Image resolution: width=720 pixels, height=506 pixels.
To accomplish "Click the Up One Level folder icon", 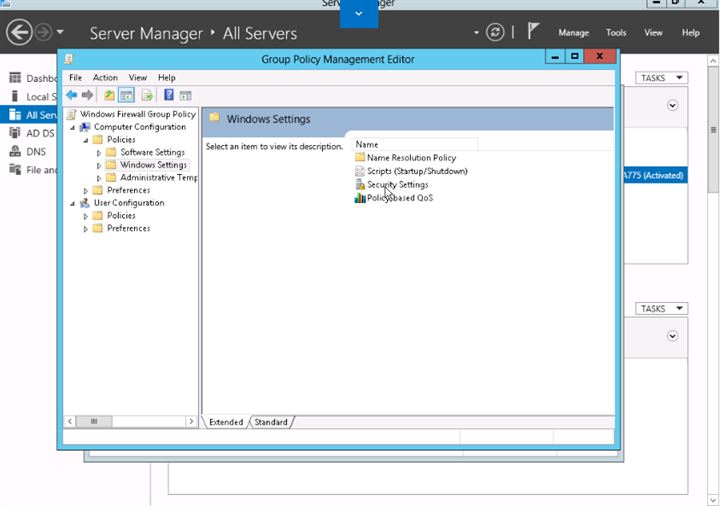I will pyautogui.click(x=109, y=95).
